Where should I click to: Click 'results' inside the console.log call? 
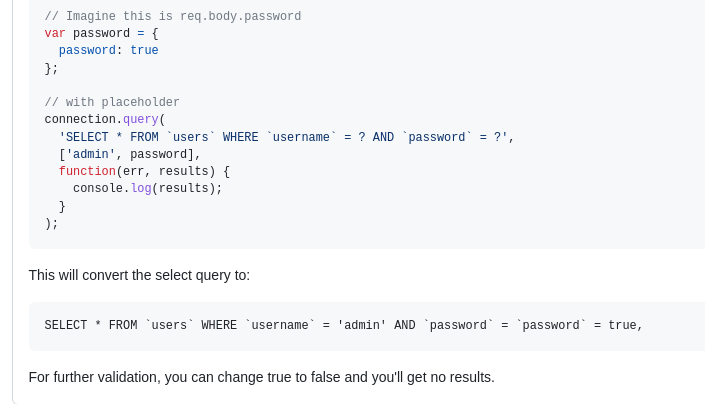point(184,188)
